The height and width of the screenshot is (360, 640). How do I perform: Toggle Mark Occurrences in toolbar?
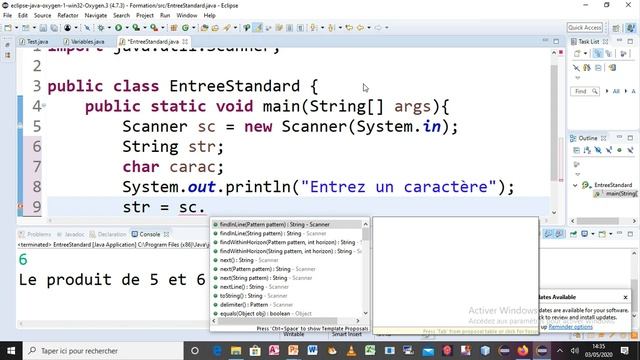point(258,28)
